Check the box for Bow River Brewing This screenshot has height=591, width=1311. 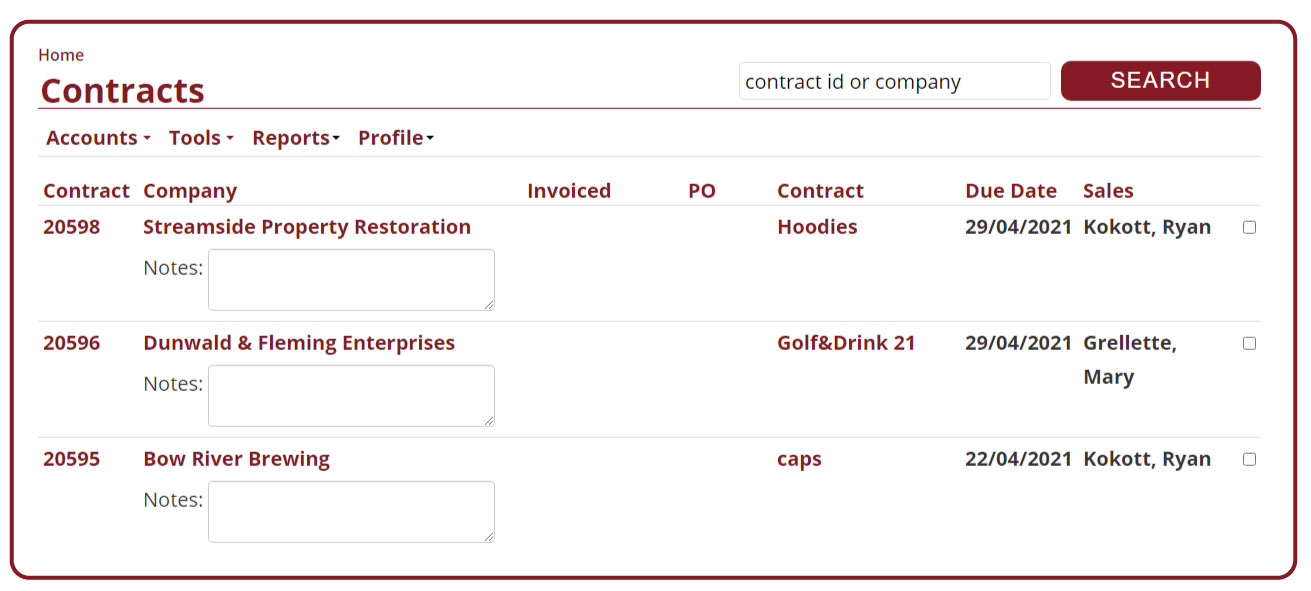click(x=1249, y=459)
